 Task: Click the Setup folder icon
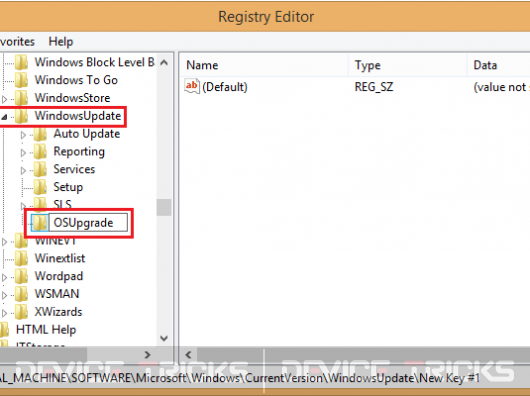coord(40,187)
